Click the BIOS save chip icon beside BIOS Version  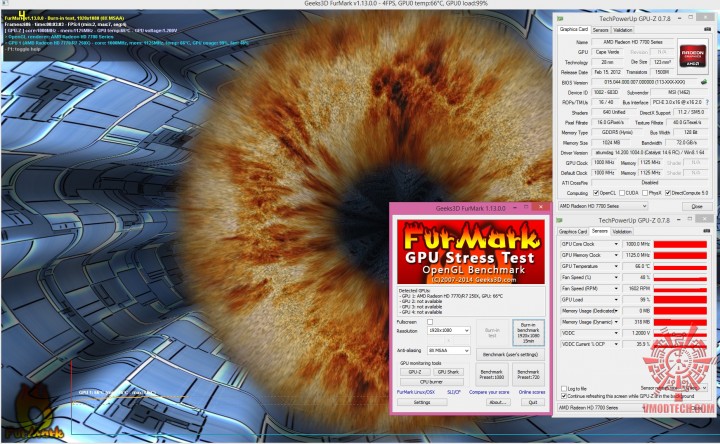coord(703,82)
